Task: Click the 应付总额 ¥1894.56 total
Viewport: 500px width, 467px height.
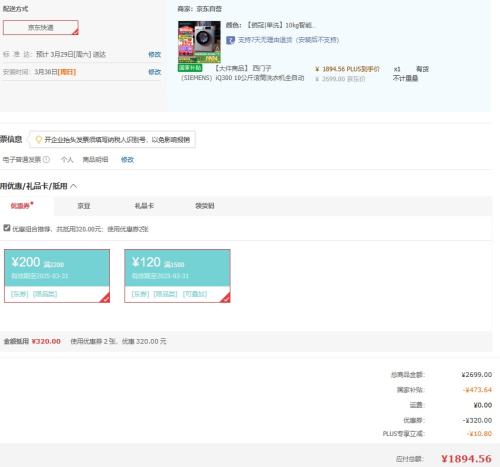Action: pos(466,459)
